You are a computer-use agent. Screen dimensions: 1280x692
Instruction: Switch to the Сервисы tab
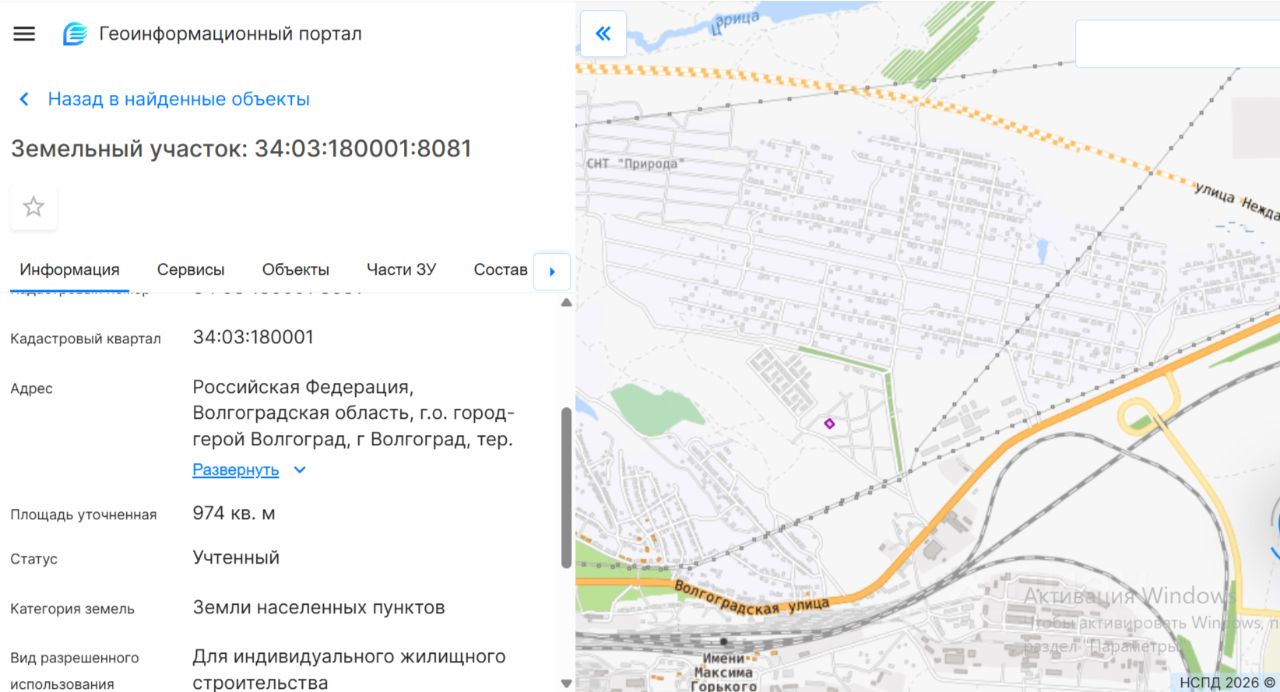(191, 270)
